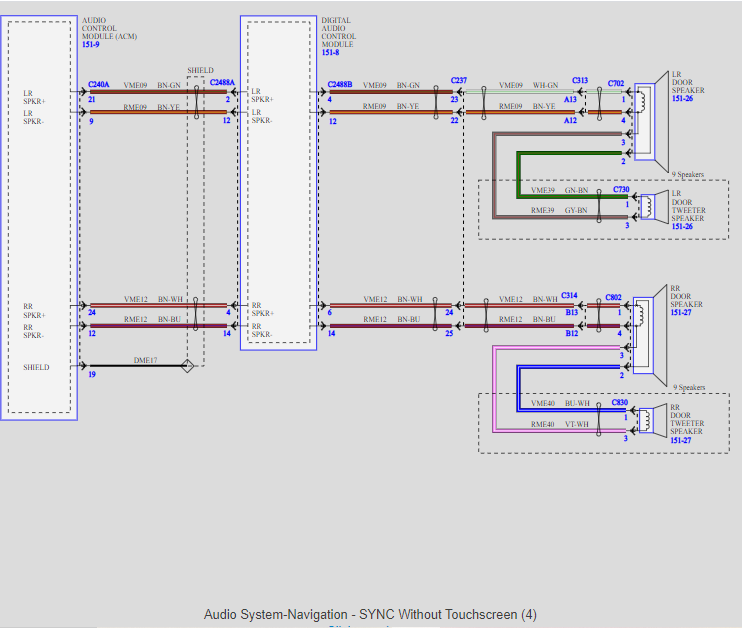Click the RME40 VT-WH wire label
742x628 pixels.
[560, 424]
